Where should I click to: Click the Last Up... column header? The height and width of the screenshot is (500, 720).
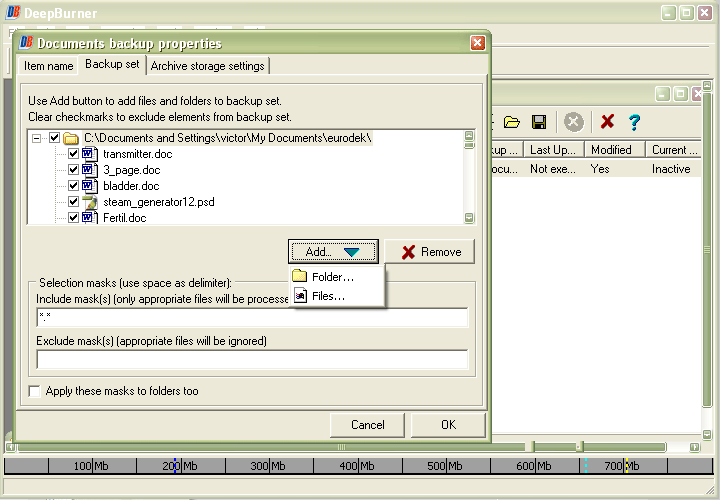tap(553, 150)
